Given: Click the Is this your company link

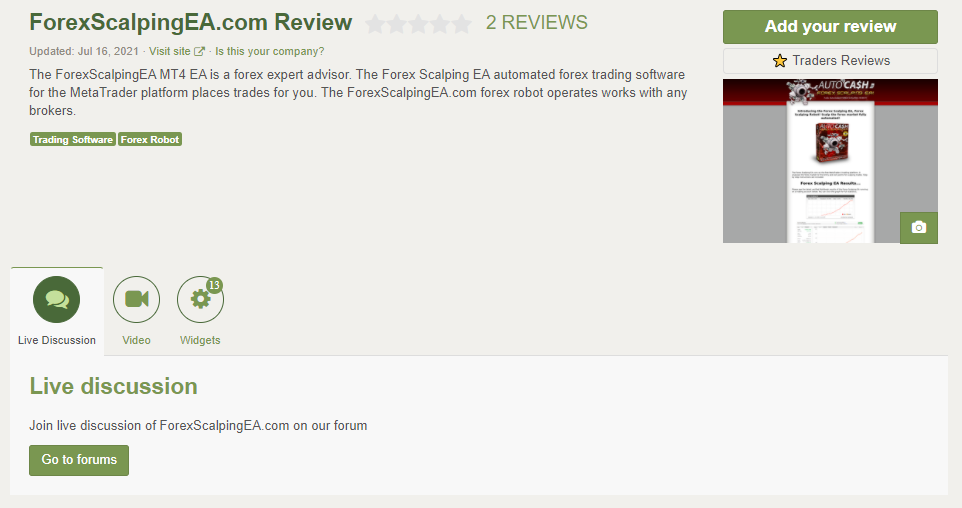Looking at the screenshot, I should pyautogui.click(x=269, y=52).
